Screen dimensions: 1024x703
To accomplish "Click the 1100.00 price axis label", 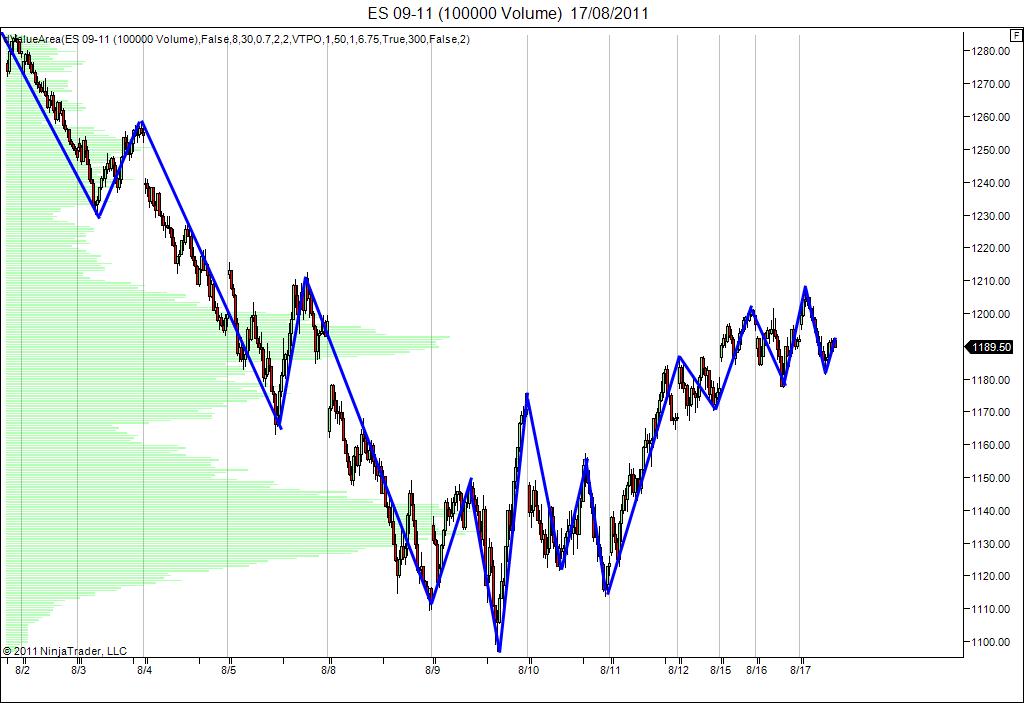I will [x=992, y=642].
